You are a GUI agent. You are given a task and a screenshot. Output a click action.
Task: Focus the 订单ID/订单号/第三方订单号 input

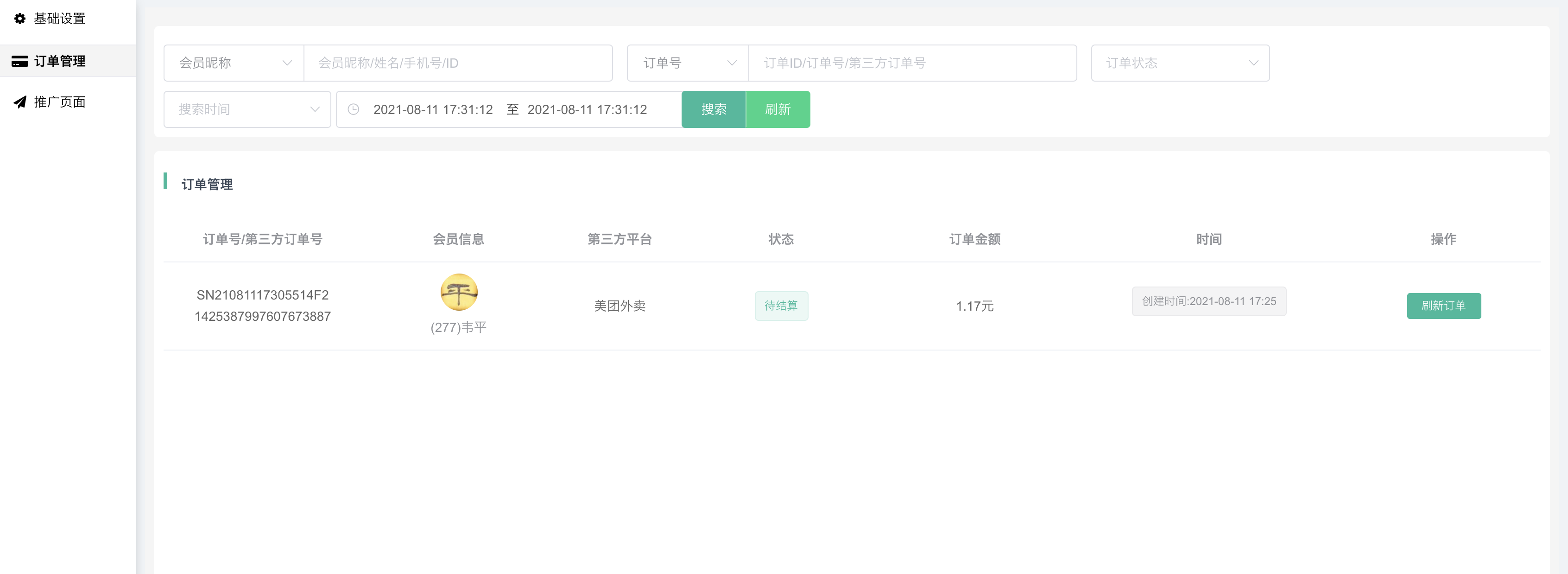[x=912, y=63]
